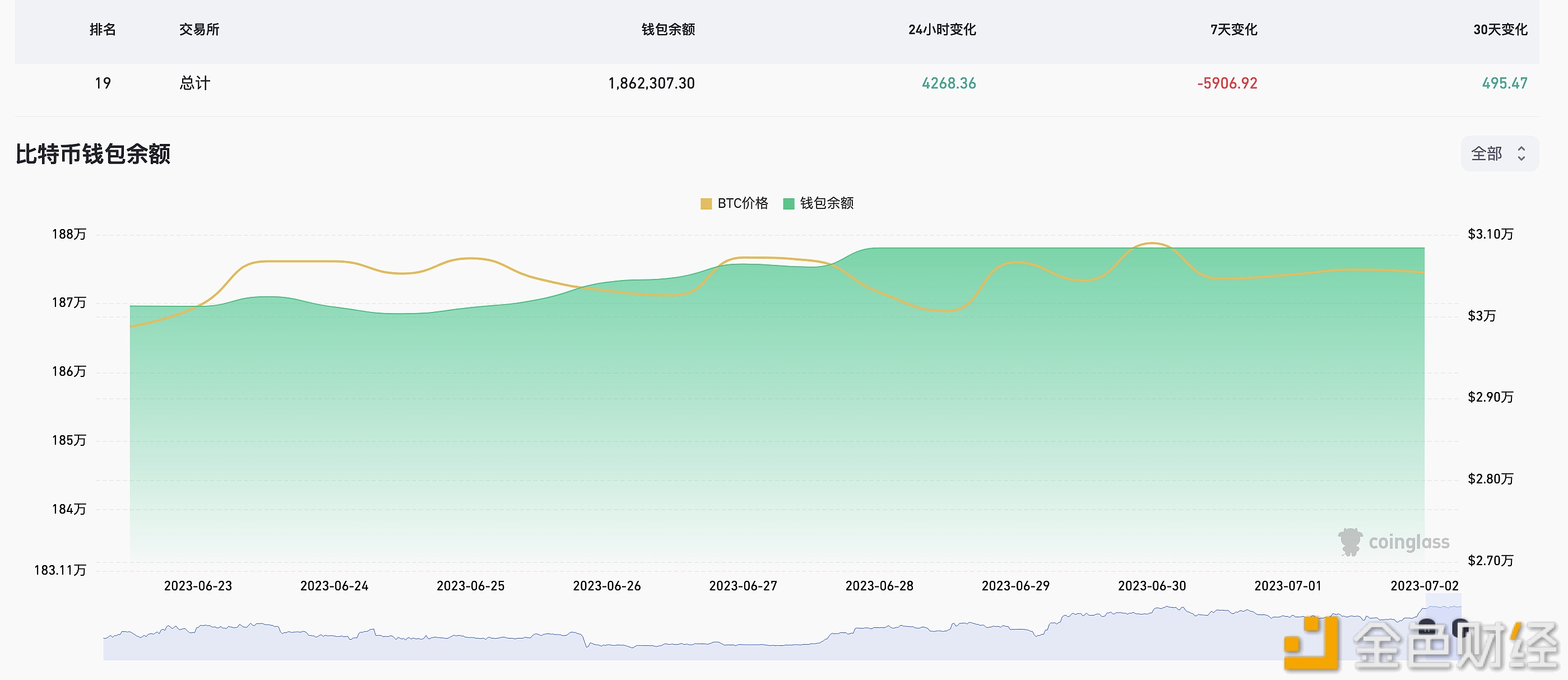Click the total balance value 1,862,307.30
1568x680 pixels.
coord(651,83)
